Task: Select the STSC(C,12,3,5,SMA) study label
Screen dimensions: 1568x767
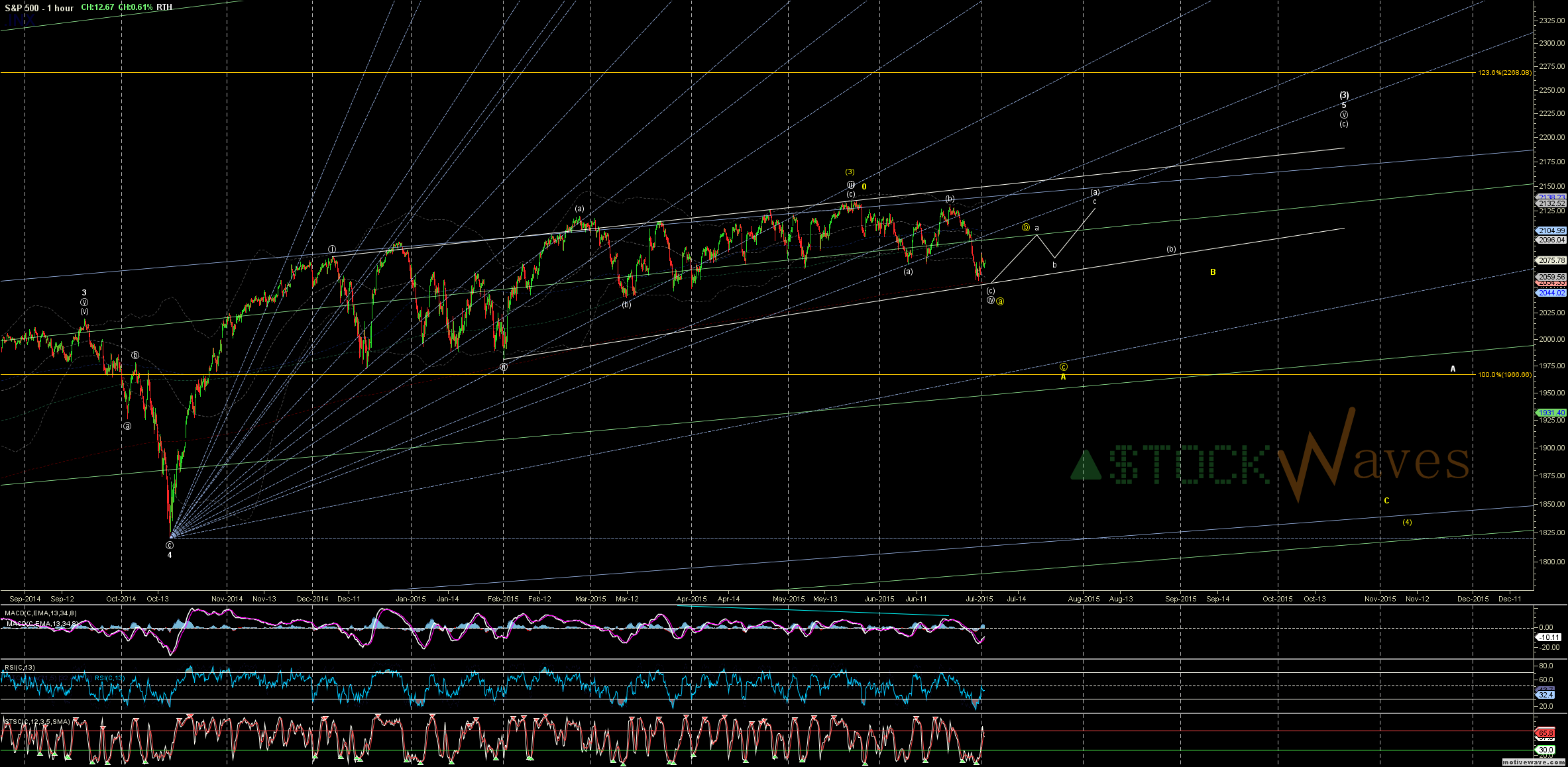Action: pyautogui.click(x=37, y=722)
